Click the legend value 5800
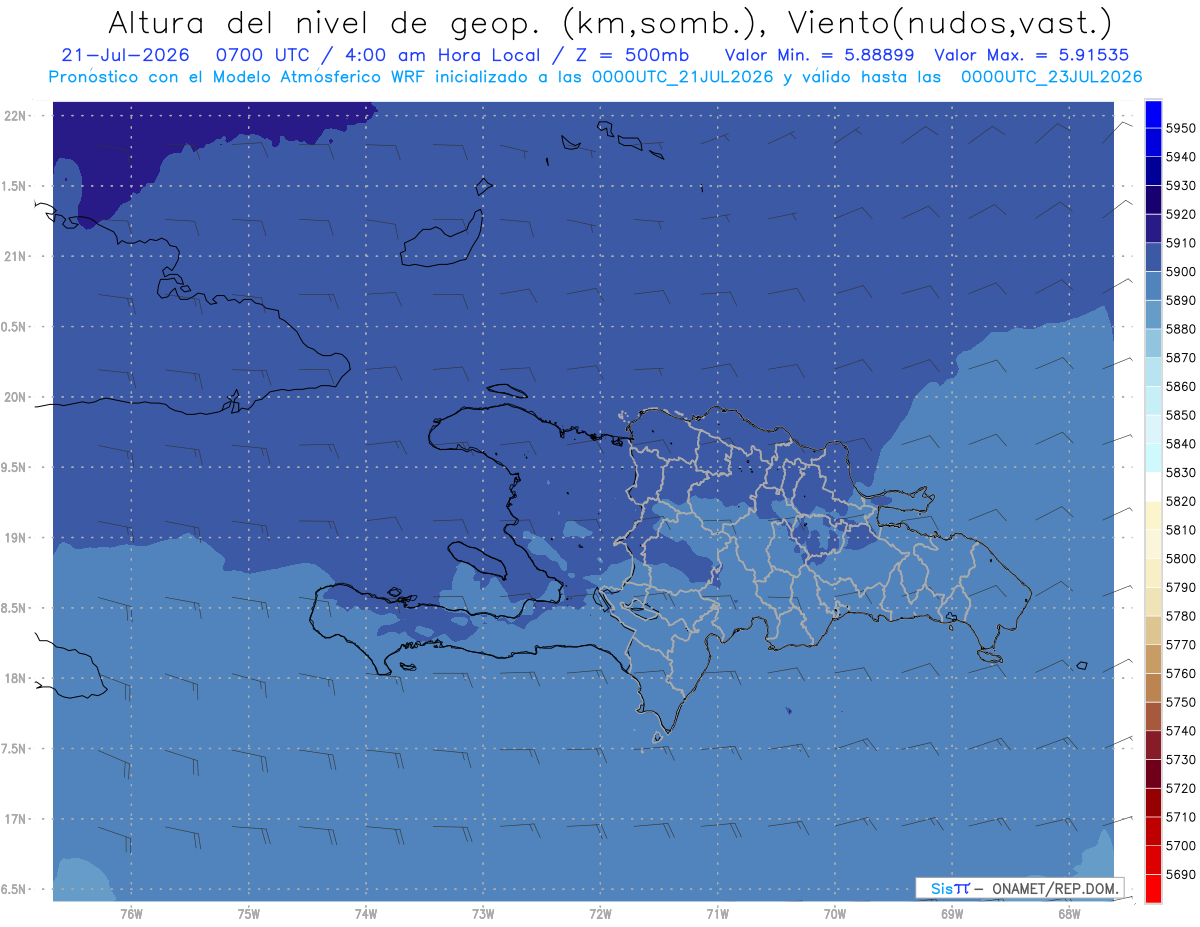 click(x=1180, y=558)
